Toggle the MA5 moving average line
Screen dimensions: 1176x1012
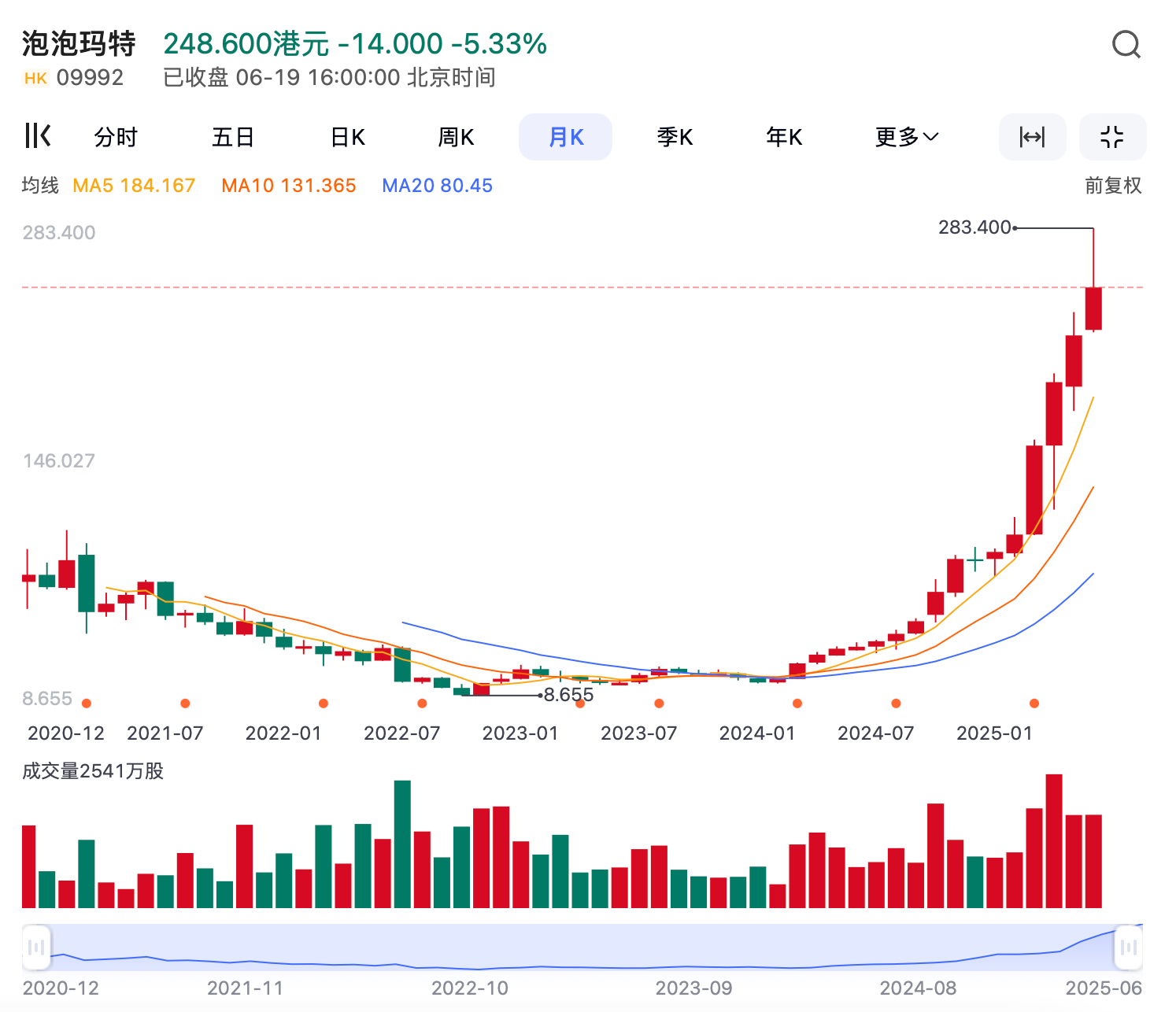[134, 185]
